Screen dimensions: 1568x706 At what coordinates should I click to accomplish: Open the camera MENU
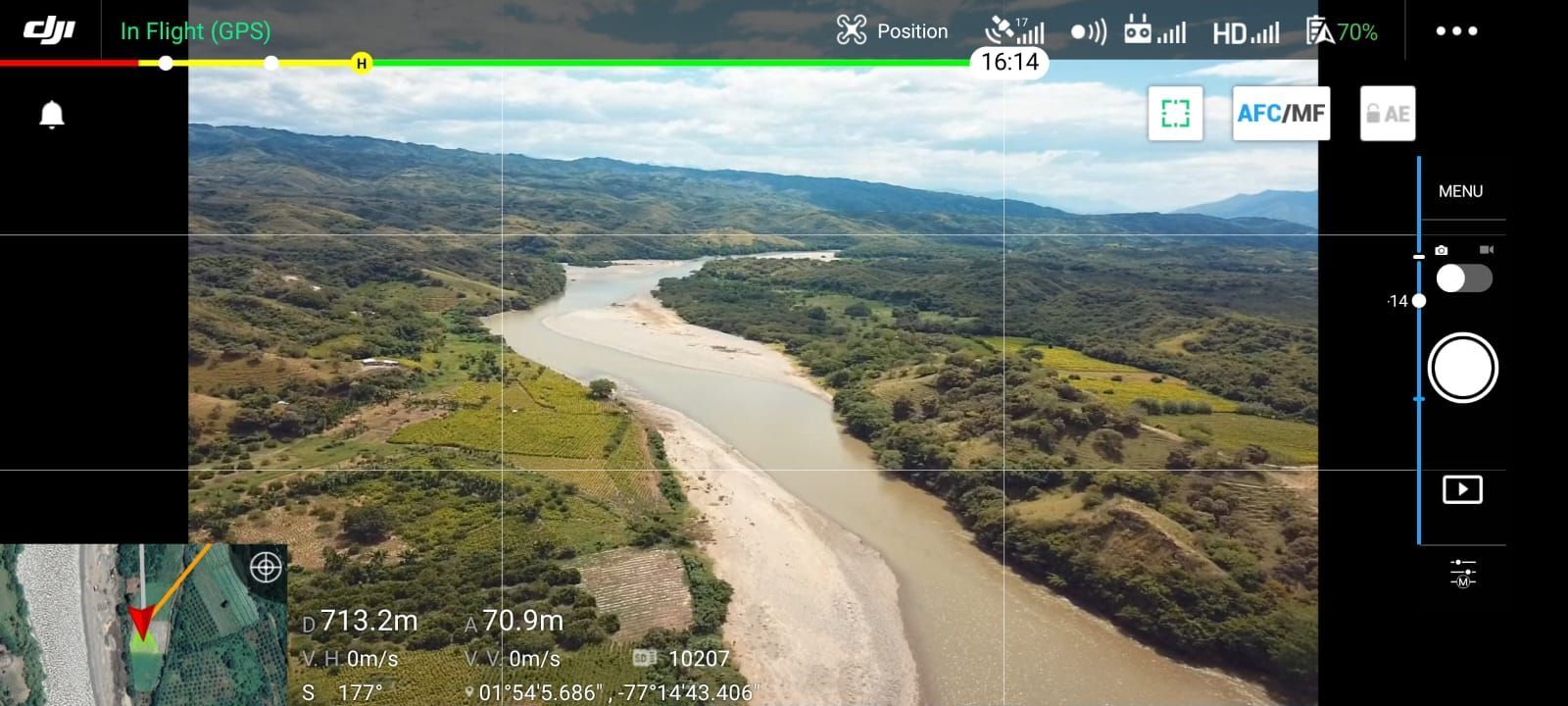pos(1460,191)
